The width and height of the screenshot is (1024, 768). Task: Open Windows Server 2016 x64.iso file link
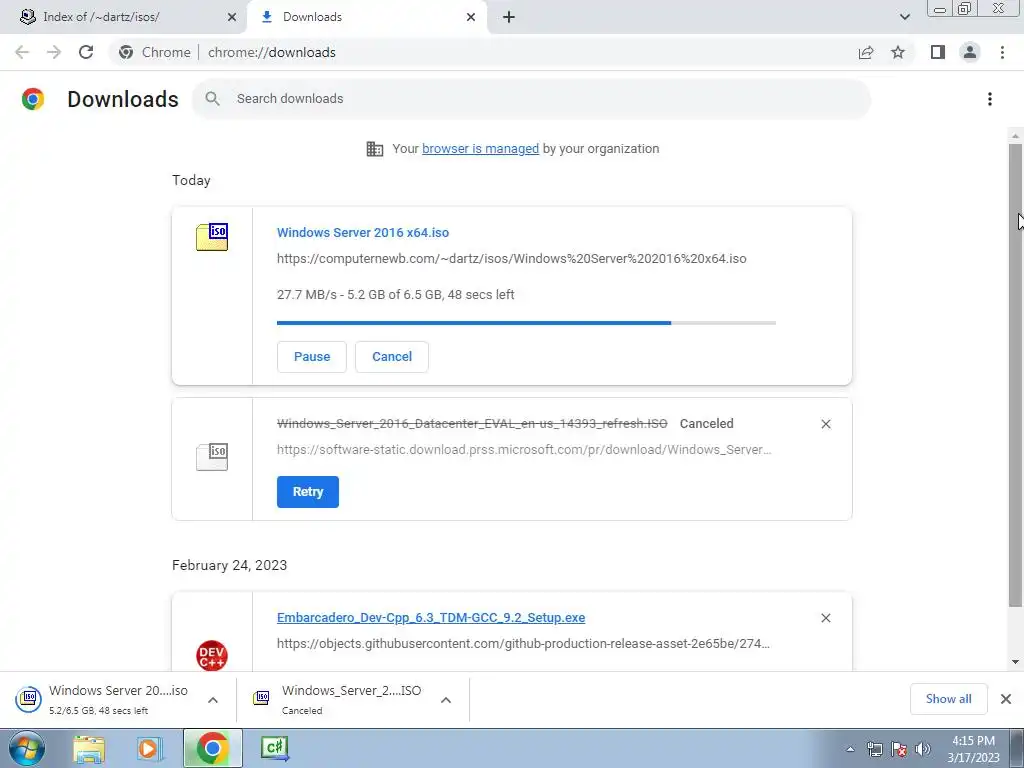pyautogui.click(x=362, y=232)
